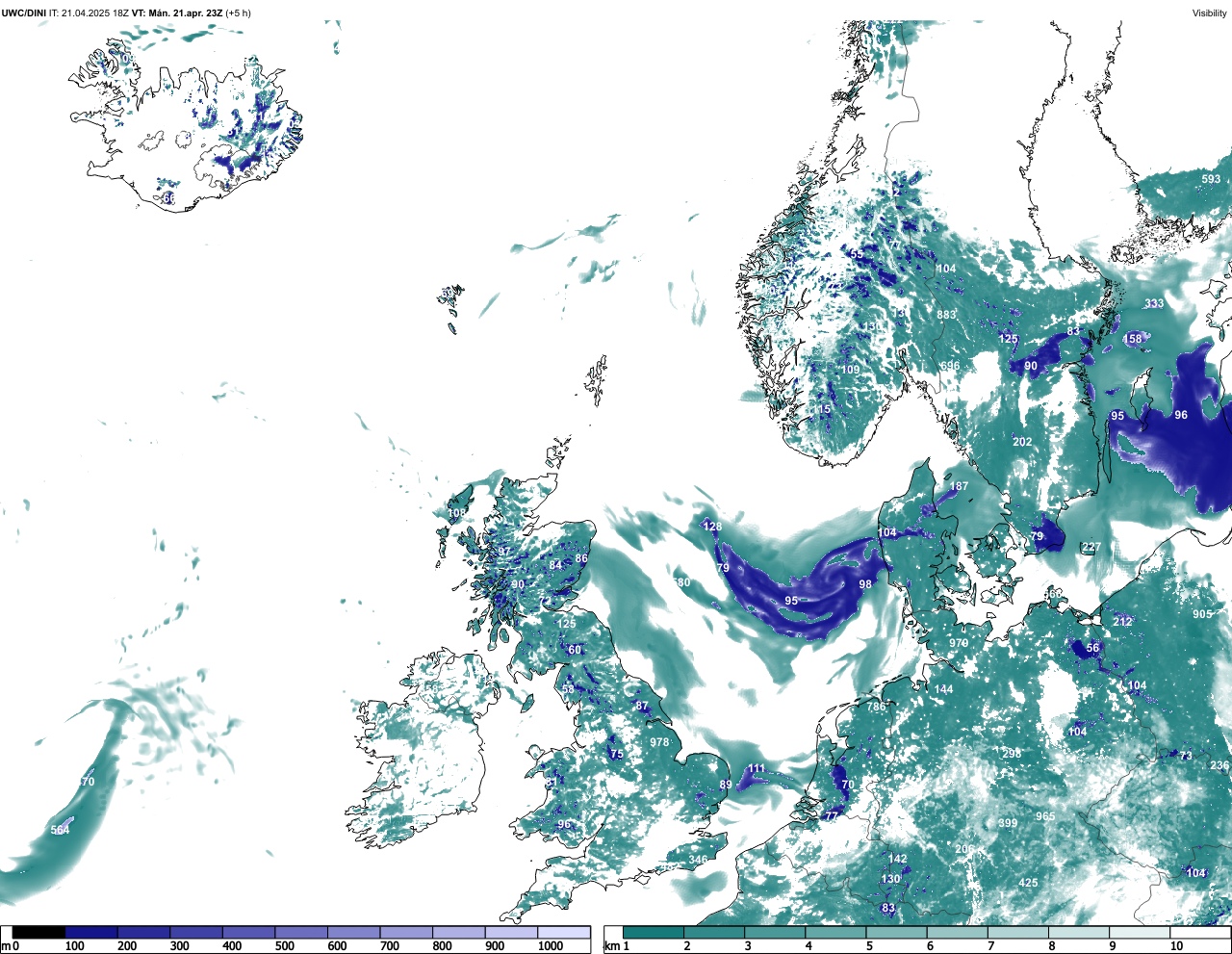The width and height of the screenshot is (1232, 954).
Task: Click the '425' value near the bottom
Action: [1028, 883]
